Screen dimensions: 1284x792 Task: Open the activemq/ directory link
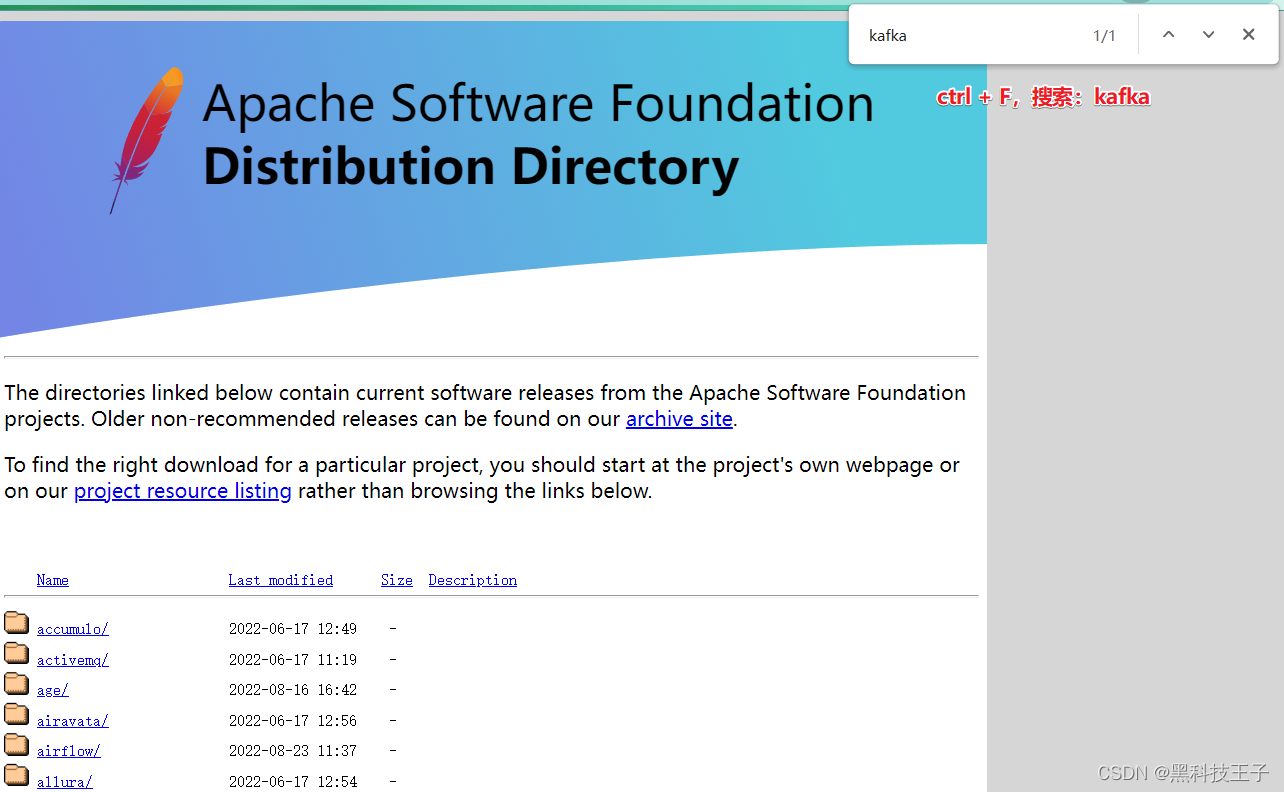[73, 660]
